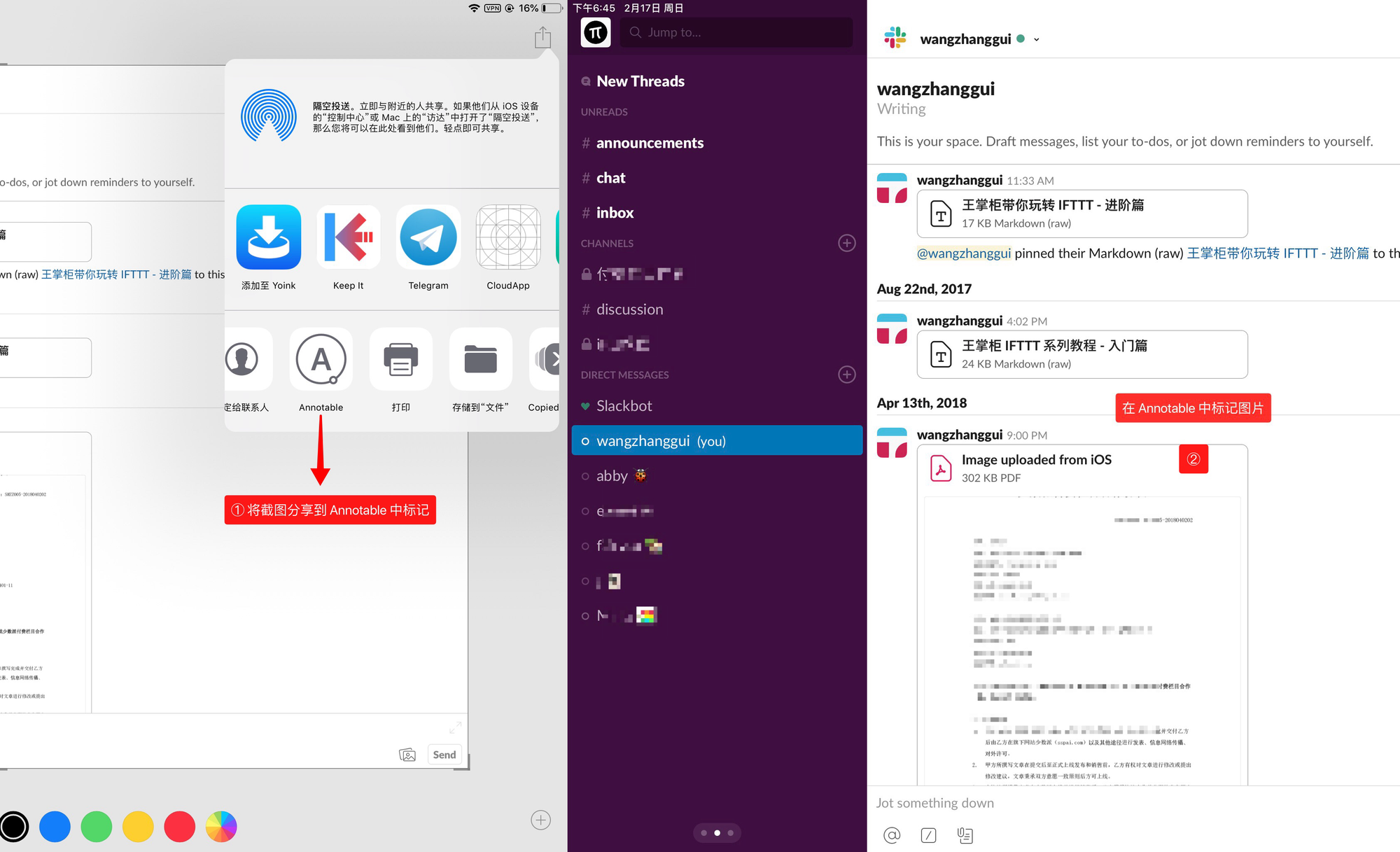Choose the Yoink app in the share sheet

click(x=269, y=237)
